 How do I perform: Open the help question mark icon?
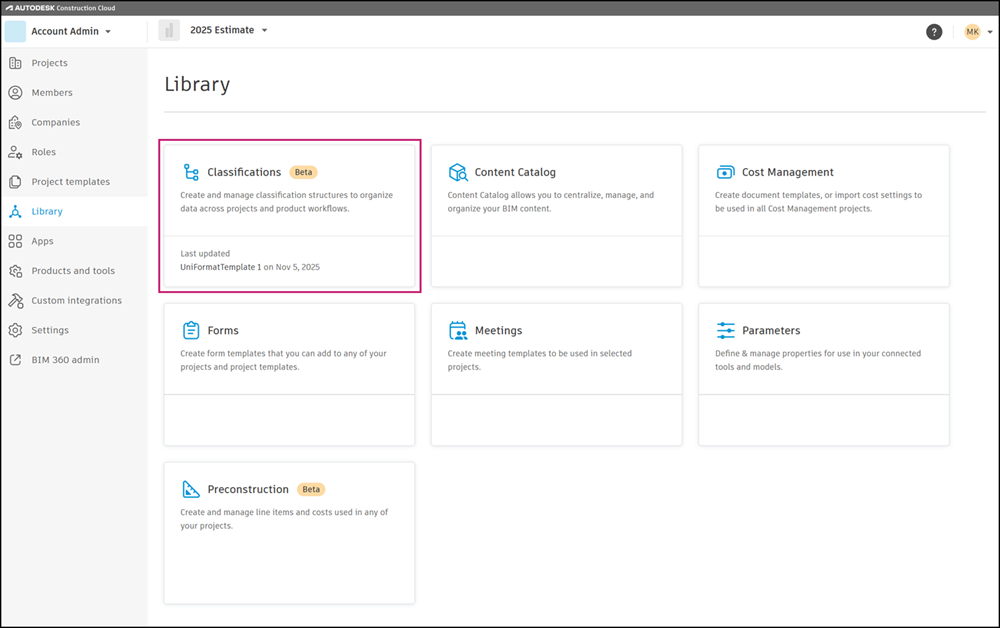pos(934,32)
